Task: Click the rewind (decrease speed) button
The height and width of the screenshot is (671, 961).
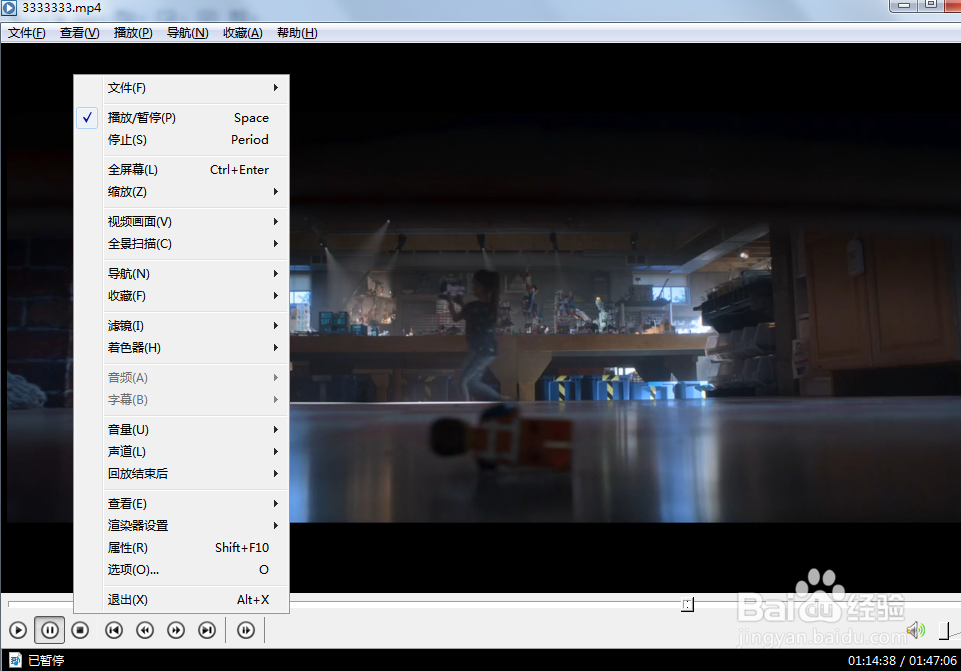Action: pos(145,630)
